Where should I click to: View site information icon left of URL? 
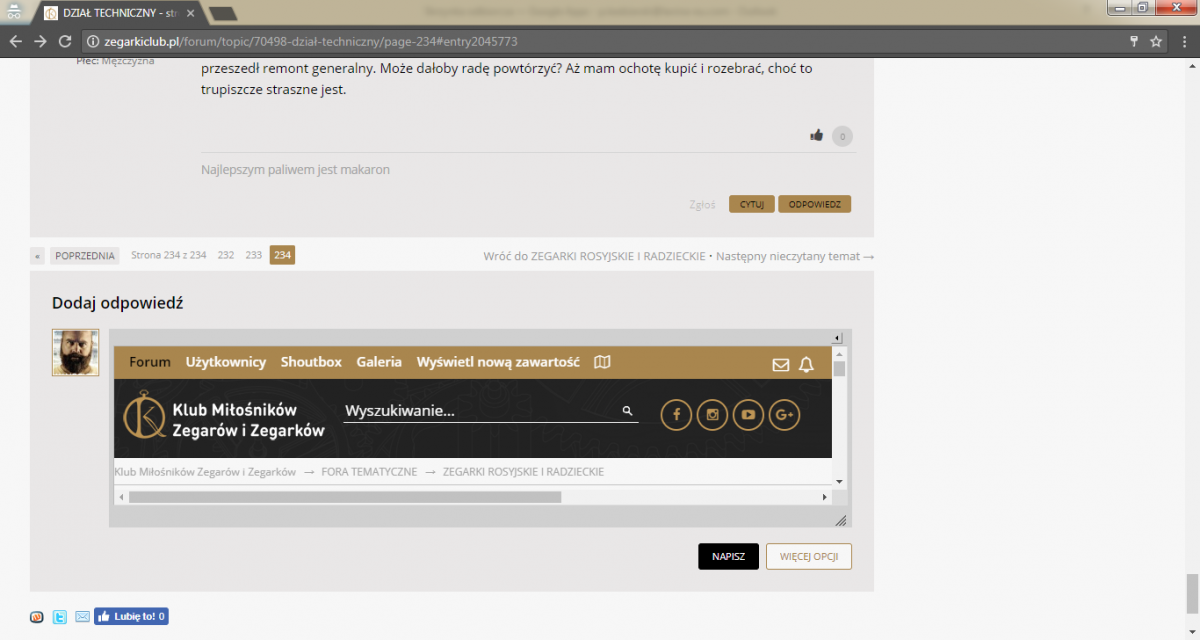[x=93, y=42]
